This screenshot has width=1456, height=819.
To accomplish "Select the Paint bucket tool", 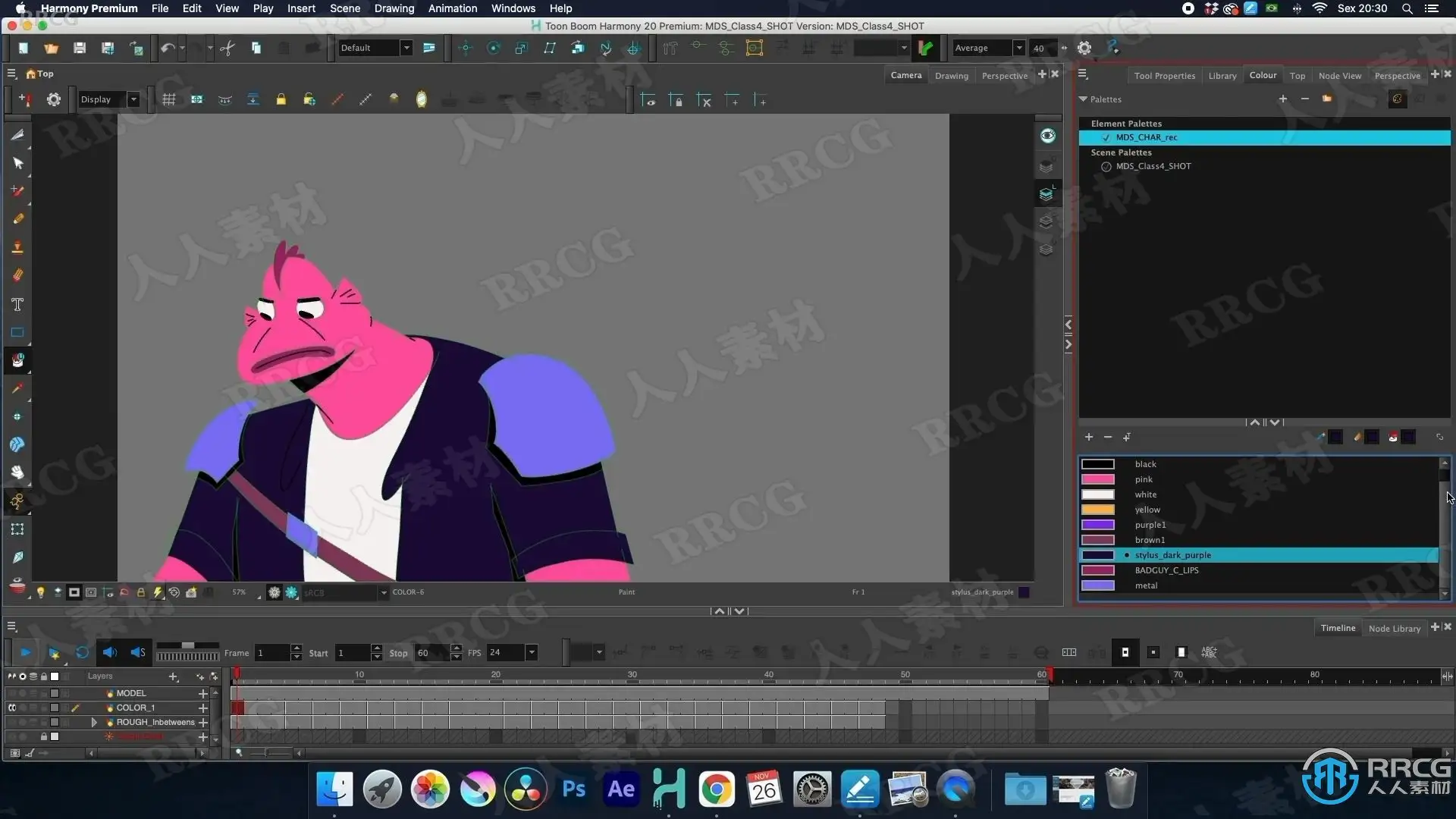I will click(17, 360).
